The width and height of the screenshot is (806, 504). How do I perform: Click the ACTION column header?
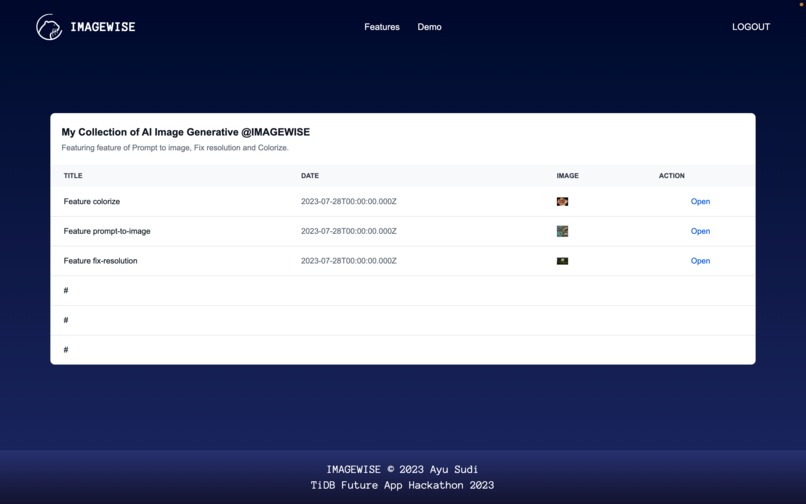[x=672, y=176]
